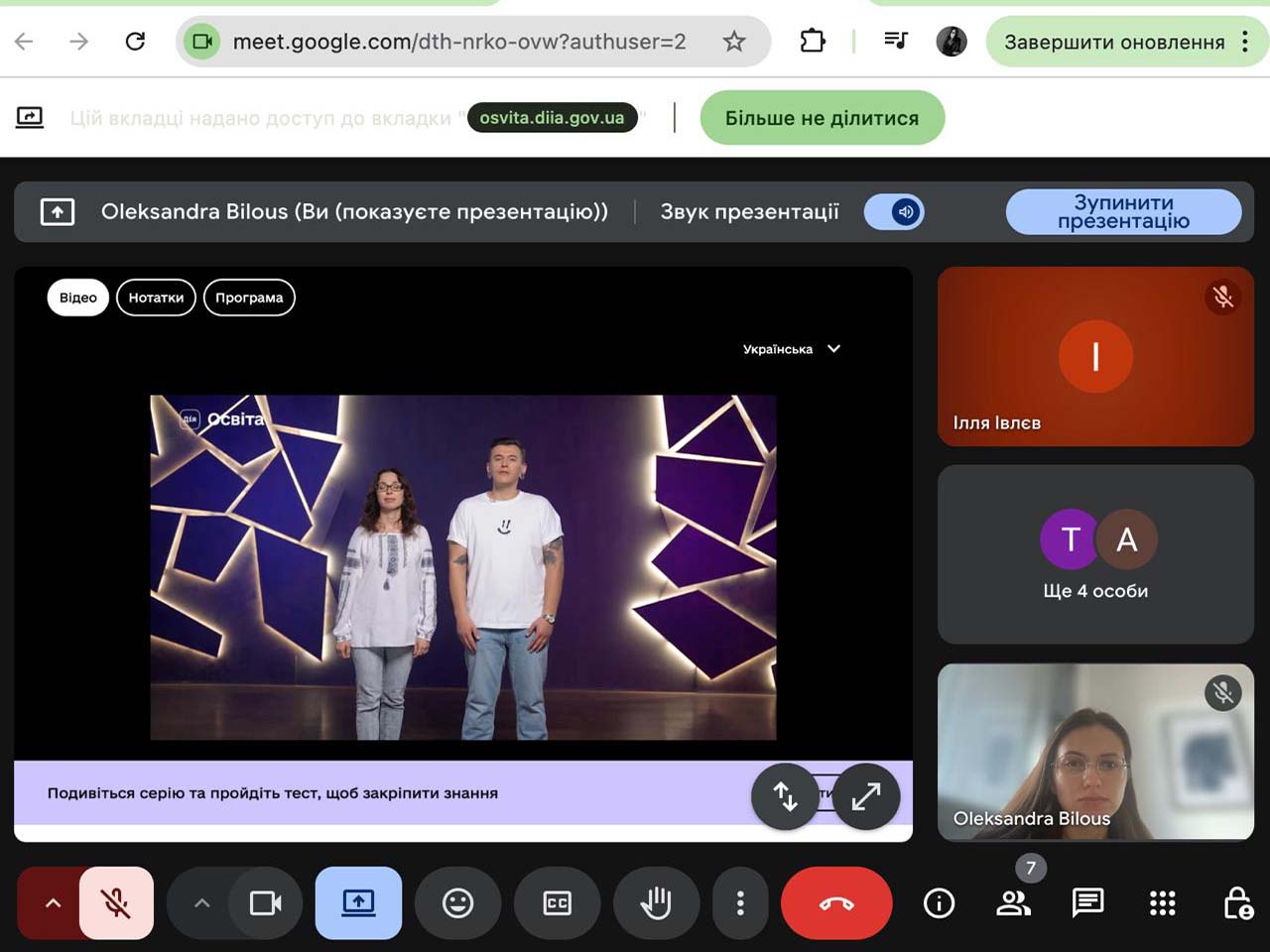The height and width of the screenshot is (952, 1270).
Task: Switch to the Нотатки tab
Action: click(156, 297)
